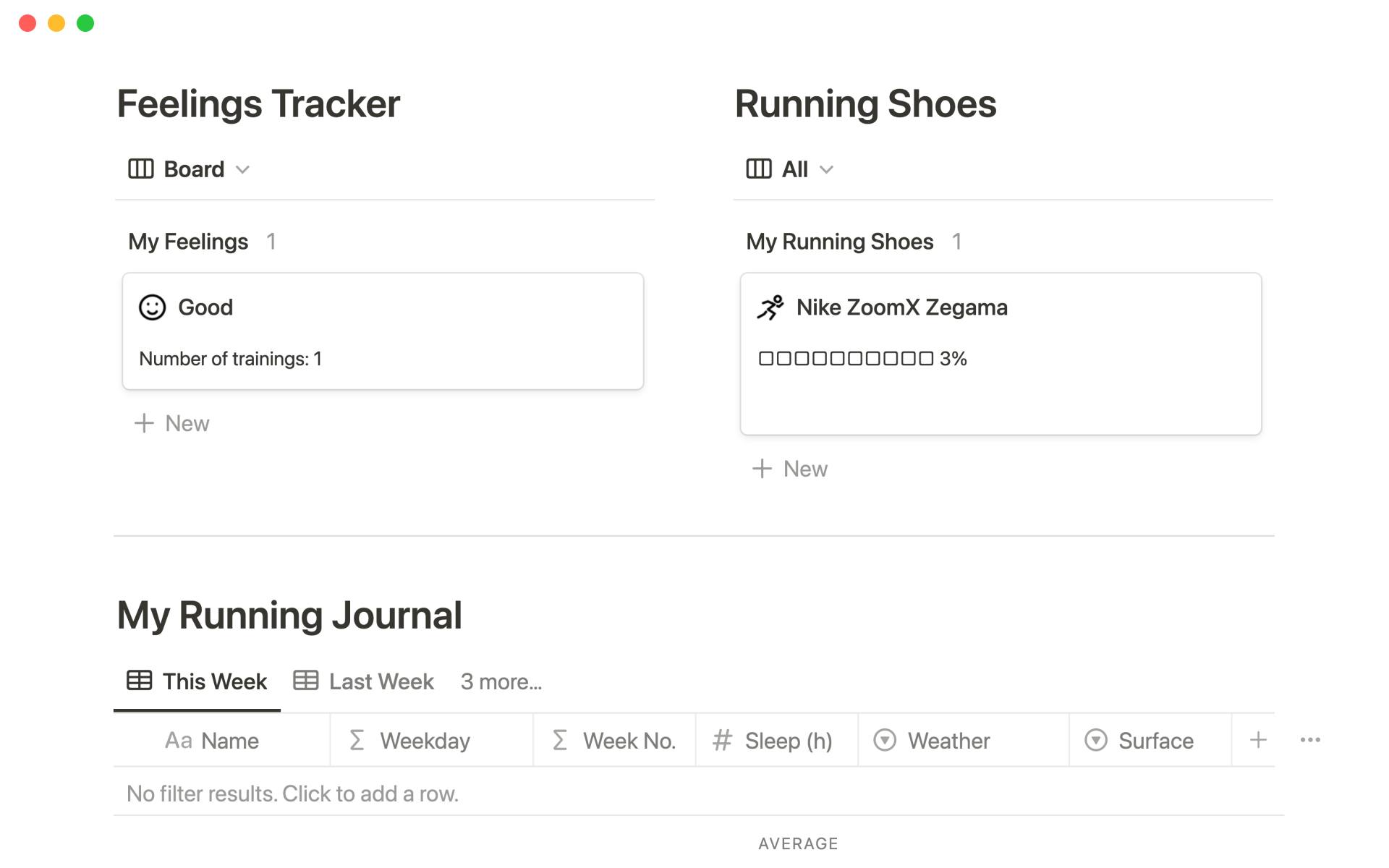Add New item under My Feelings

click(172, 423)
